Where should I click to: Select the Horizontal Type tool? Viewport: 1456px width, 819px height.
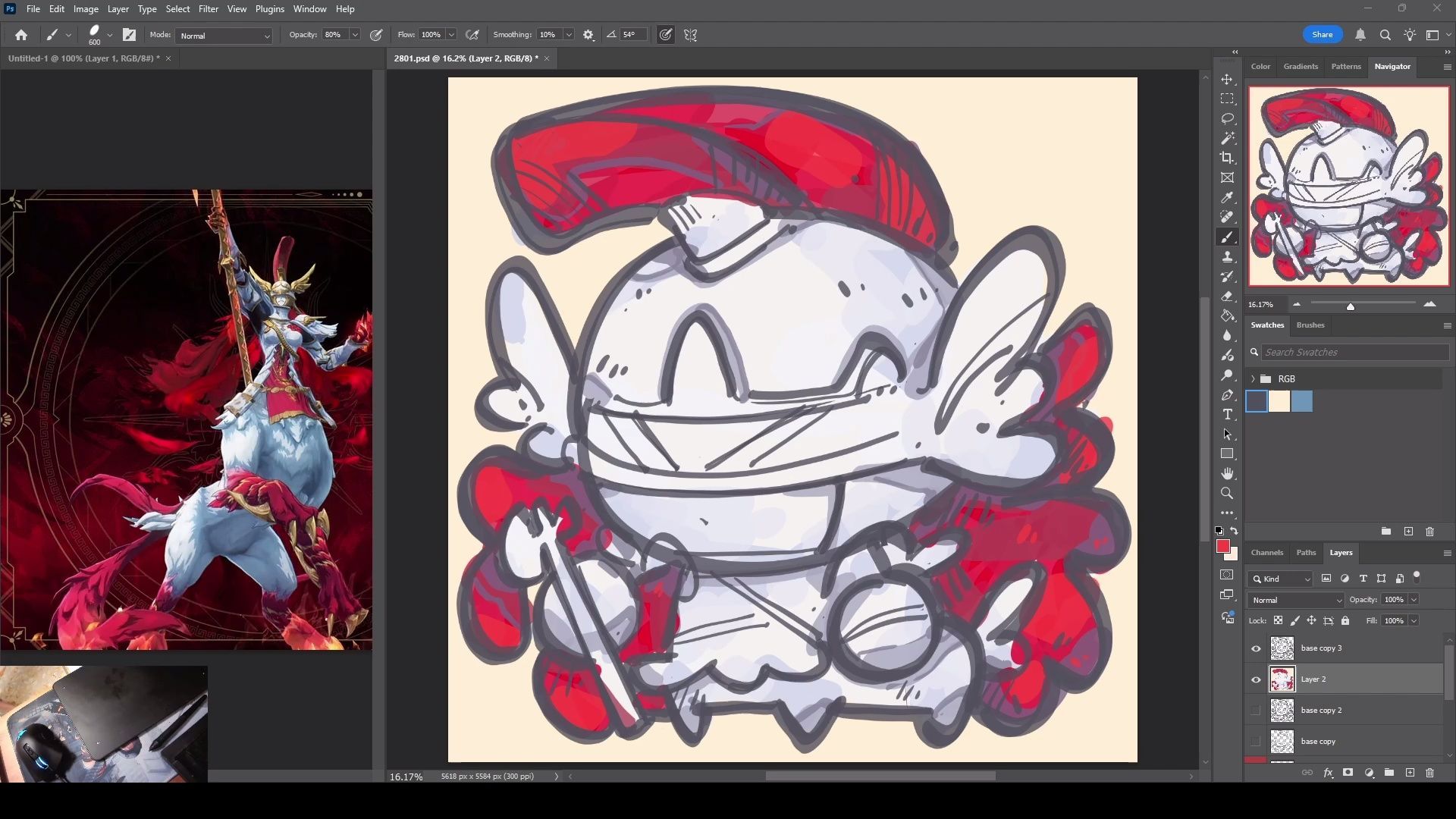[x=1227, y=415]
